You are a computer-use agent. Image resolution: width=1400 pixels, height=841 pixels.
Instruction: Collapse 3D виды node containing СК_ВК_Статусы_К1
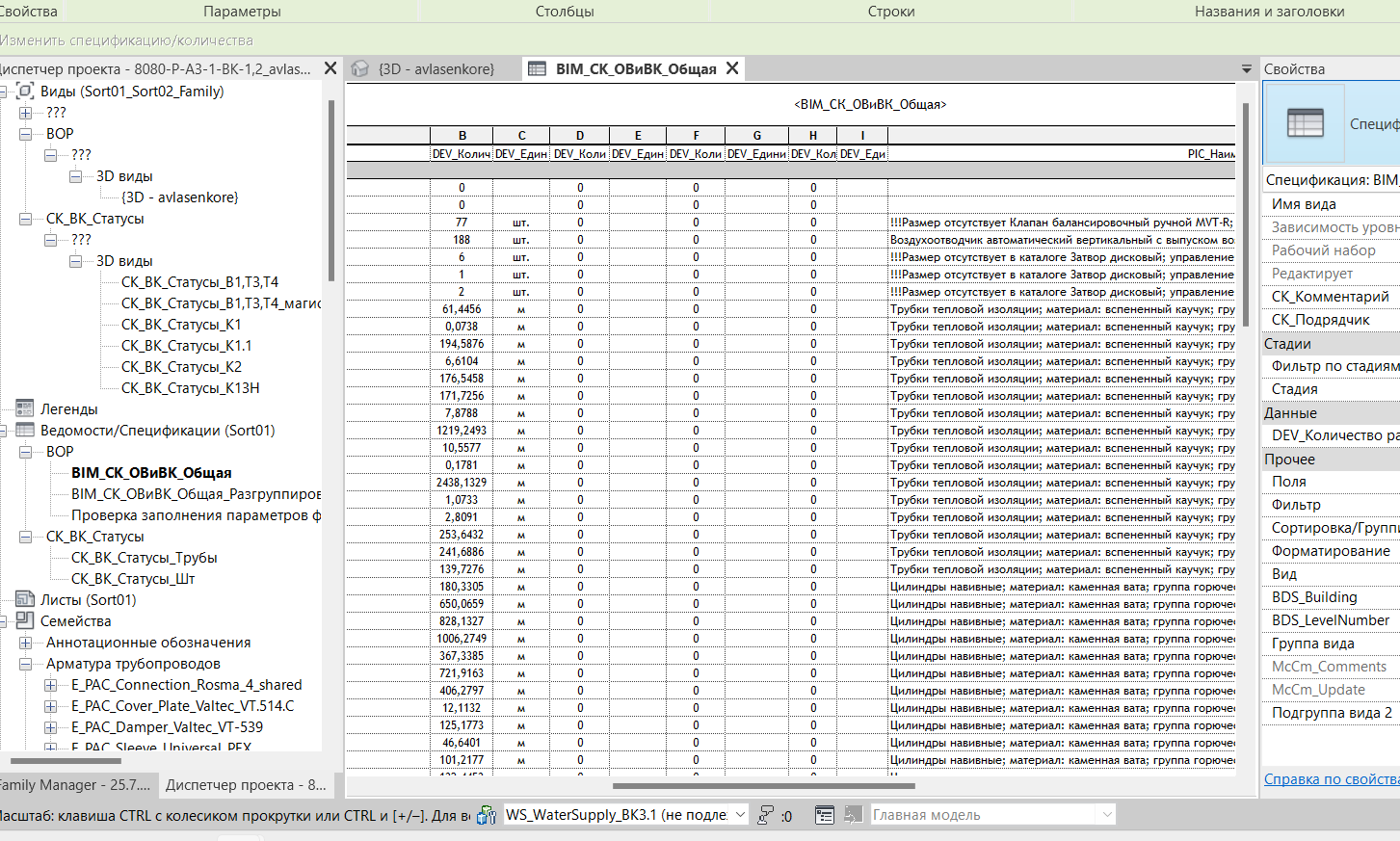click(76, 261)
